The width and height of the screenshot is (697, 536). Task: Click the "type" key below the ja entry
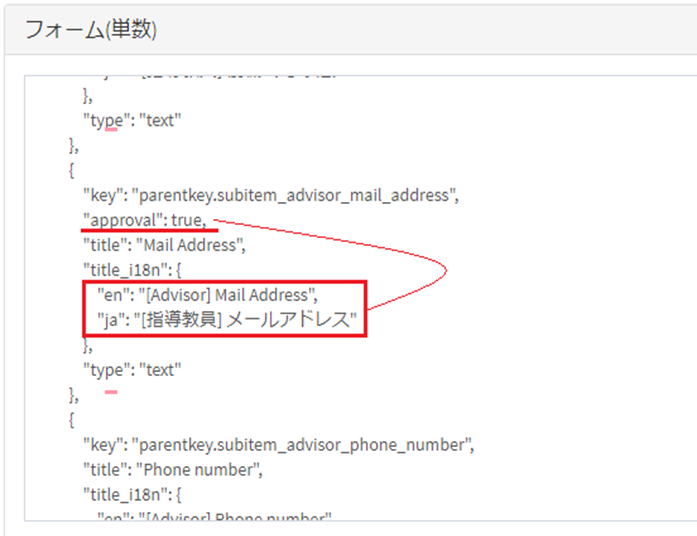pyautogui.click(x=107, y=369)
